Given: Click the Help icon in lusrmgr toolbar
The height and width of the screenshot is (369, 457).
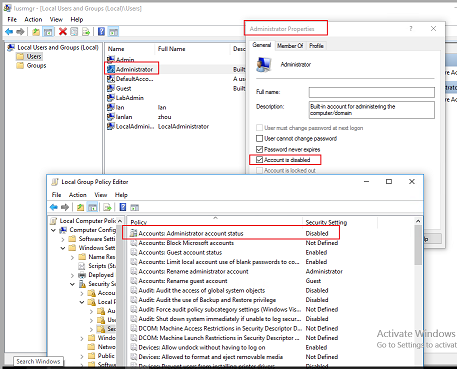Looking at the screenshot, I should [101, 32].
